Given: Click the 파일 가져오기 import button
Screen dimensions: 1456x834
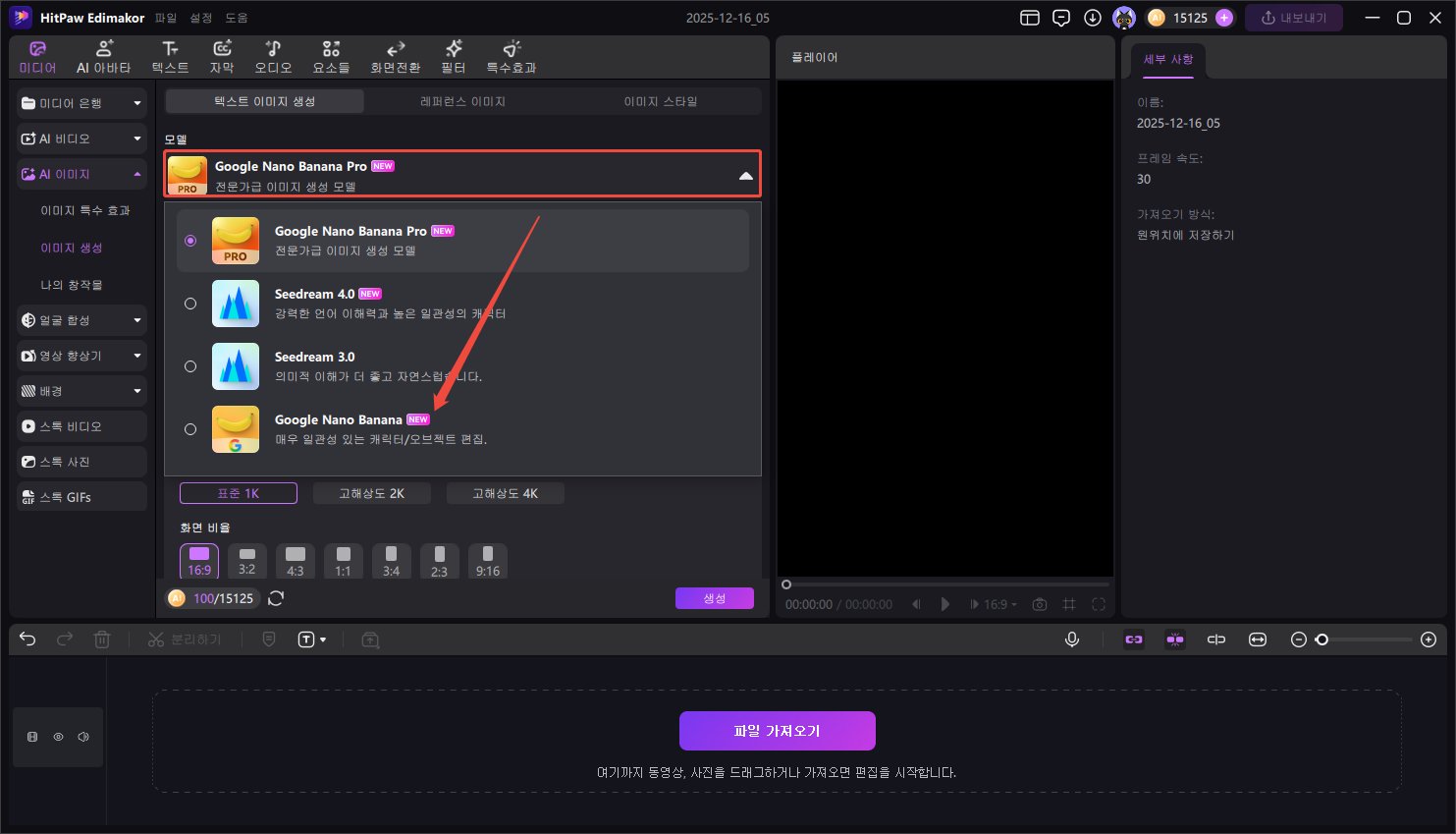Looking at the screenshot, I should [x=777, y=731].
